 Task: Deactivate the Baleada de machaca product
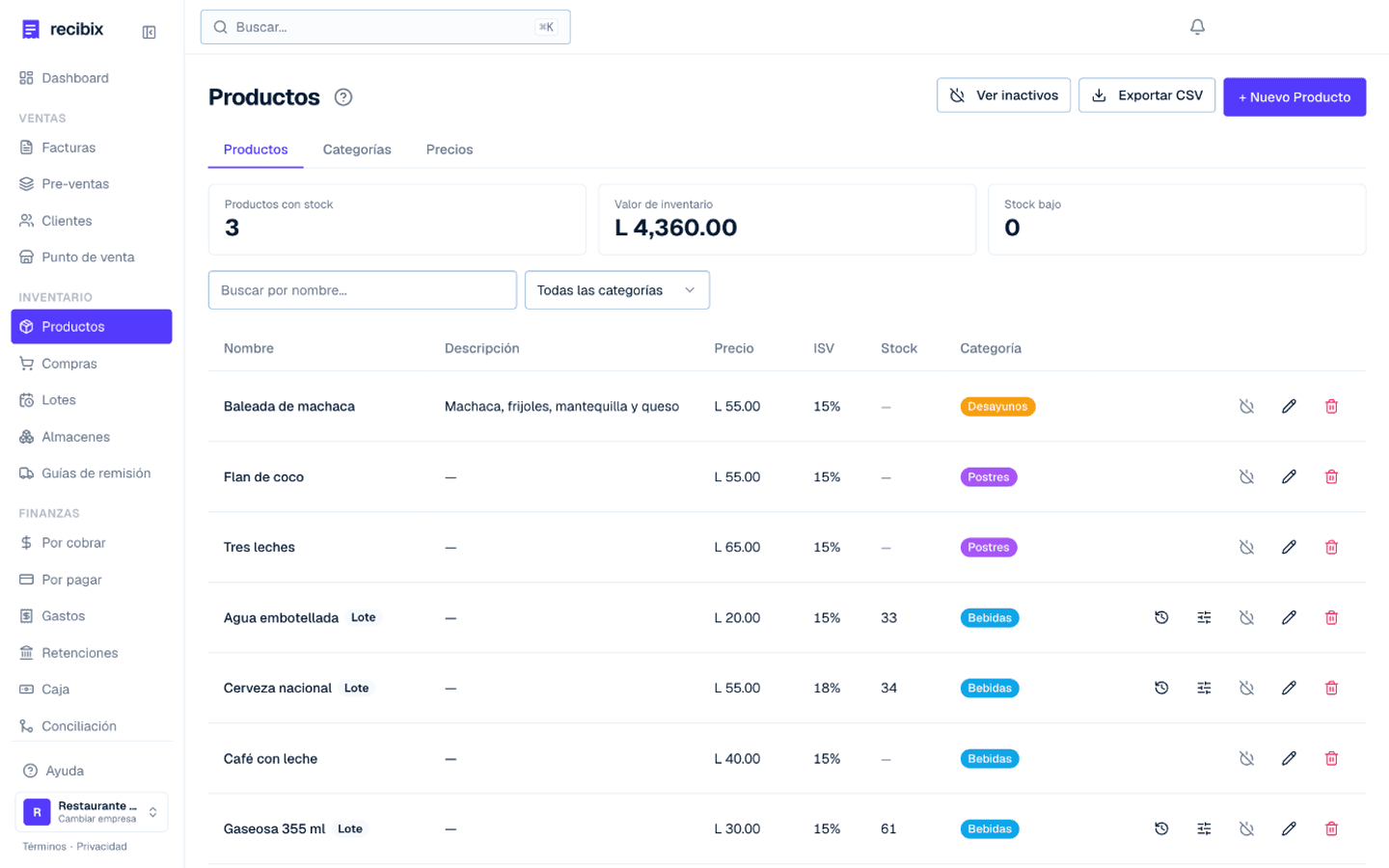1246,406
